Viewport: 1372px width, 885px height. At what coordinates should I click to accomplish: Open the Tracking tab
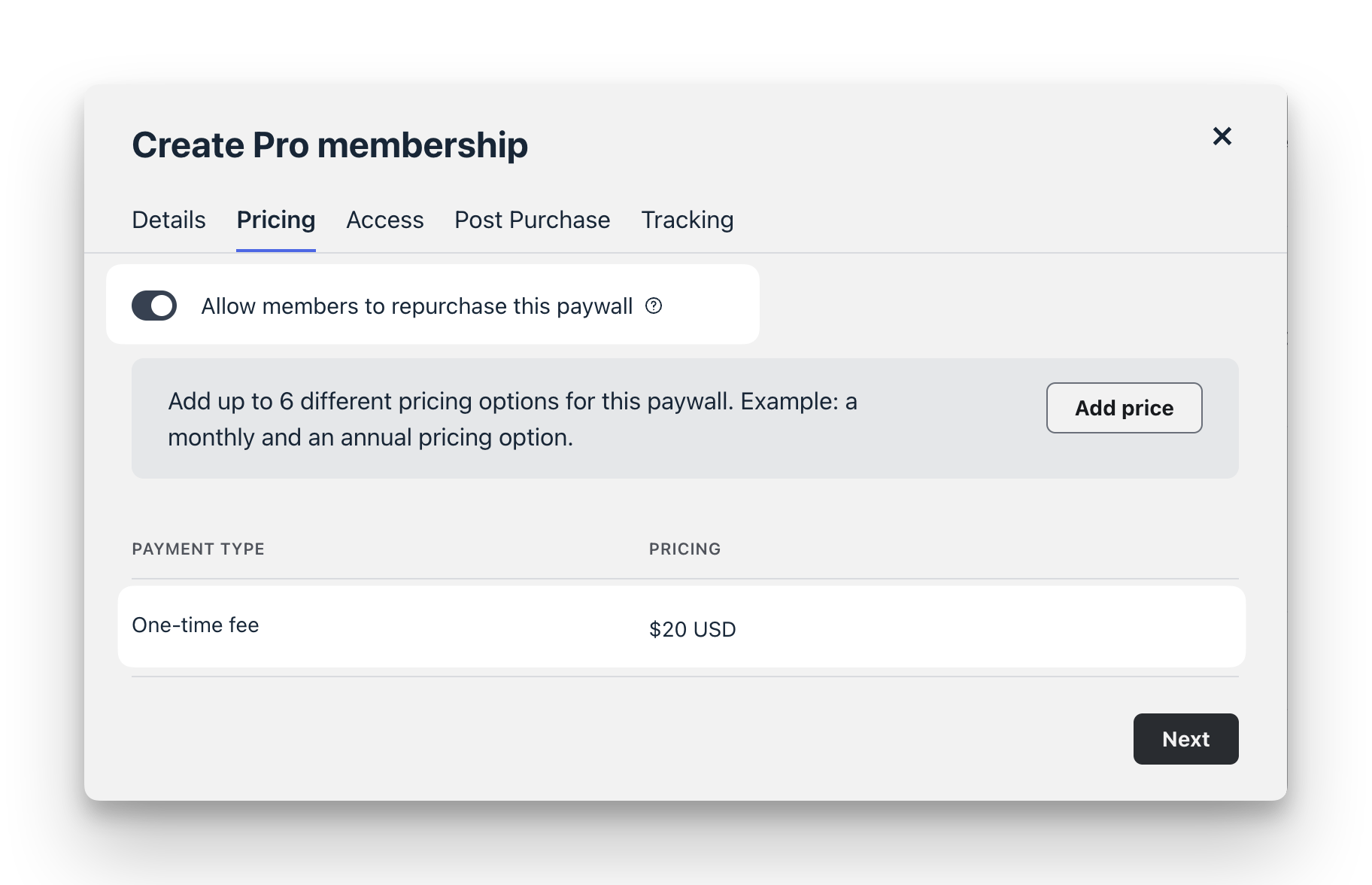[687, 220]
